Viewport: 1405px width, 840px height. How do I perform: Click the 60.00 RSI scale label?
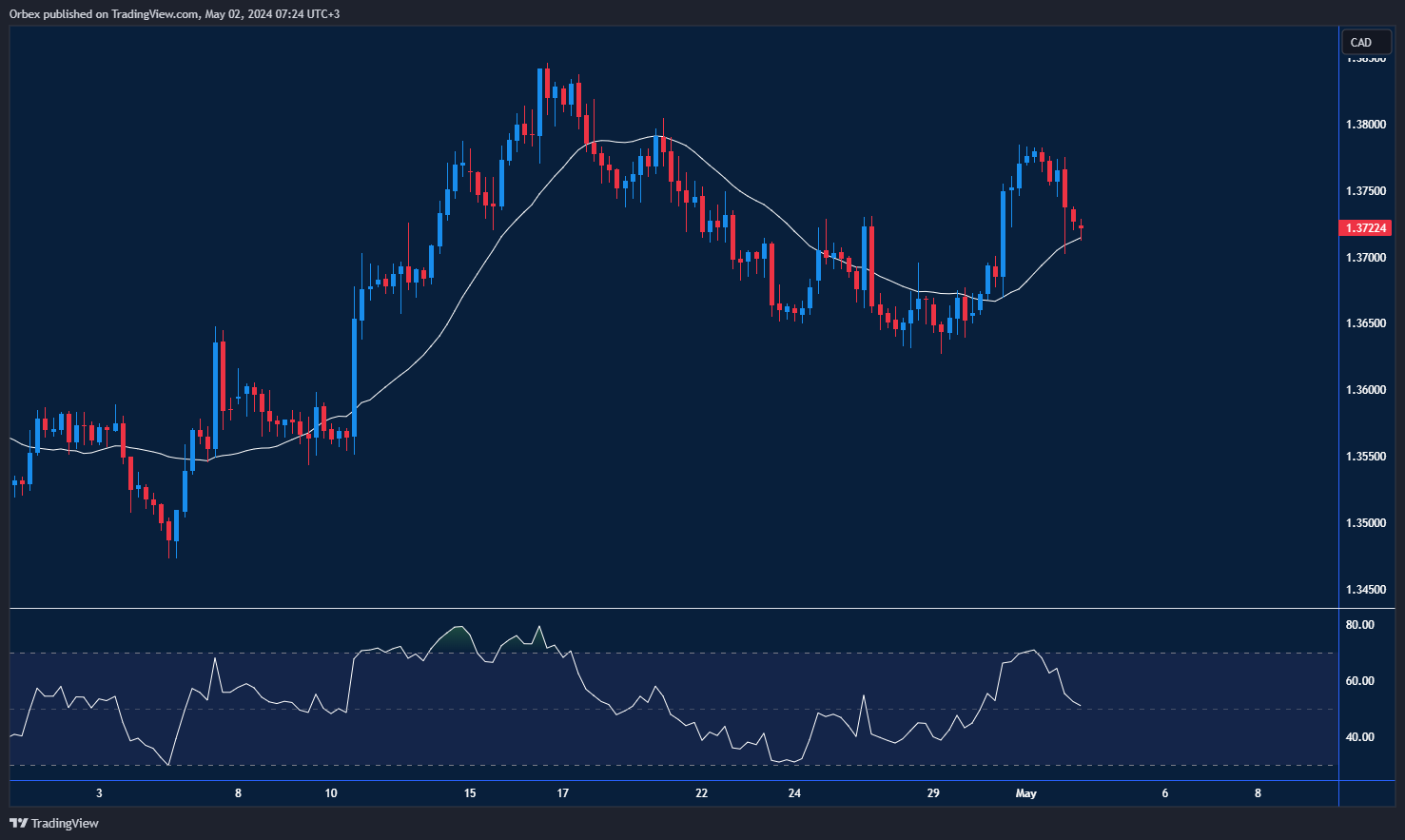pos(1359,681)
